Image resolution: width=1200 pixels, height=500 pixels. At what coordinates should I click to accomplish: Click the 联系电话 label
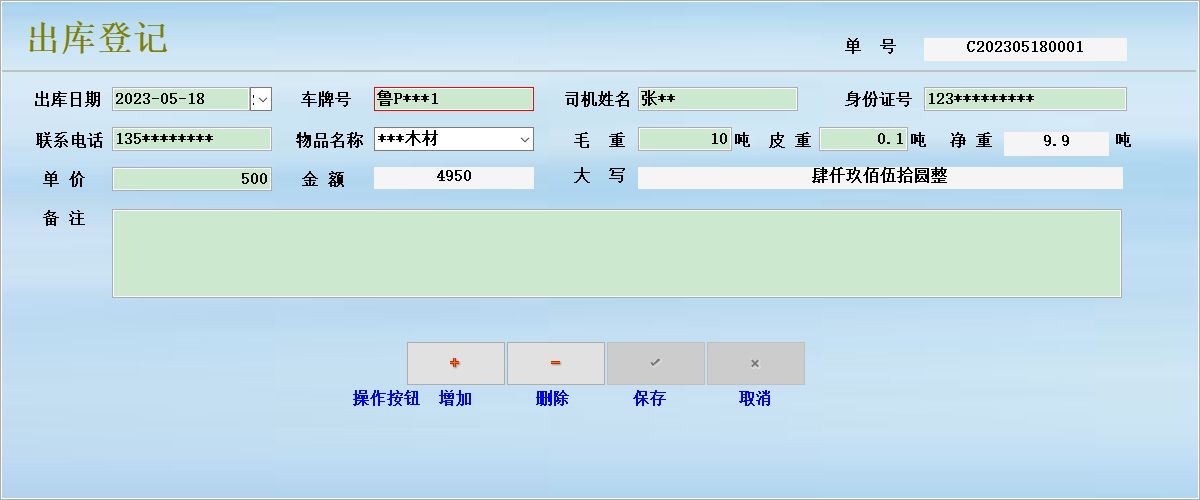coord(69,140)
